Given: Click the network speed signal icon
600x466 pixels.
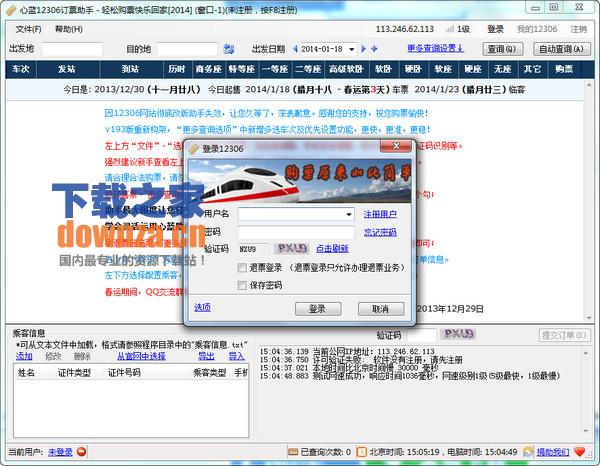Looking at the screenshot, I should tap(450, 29).
